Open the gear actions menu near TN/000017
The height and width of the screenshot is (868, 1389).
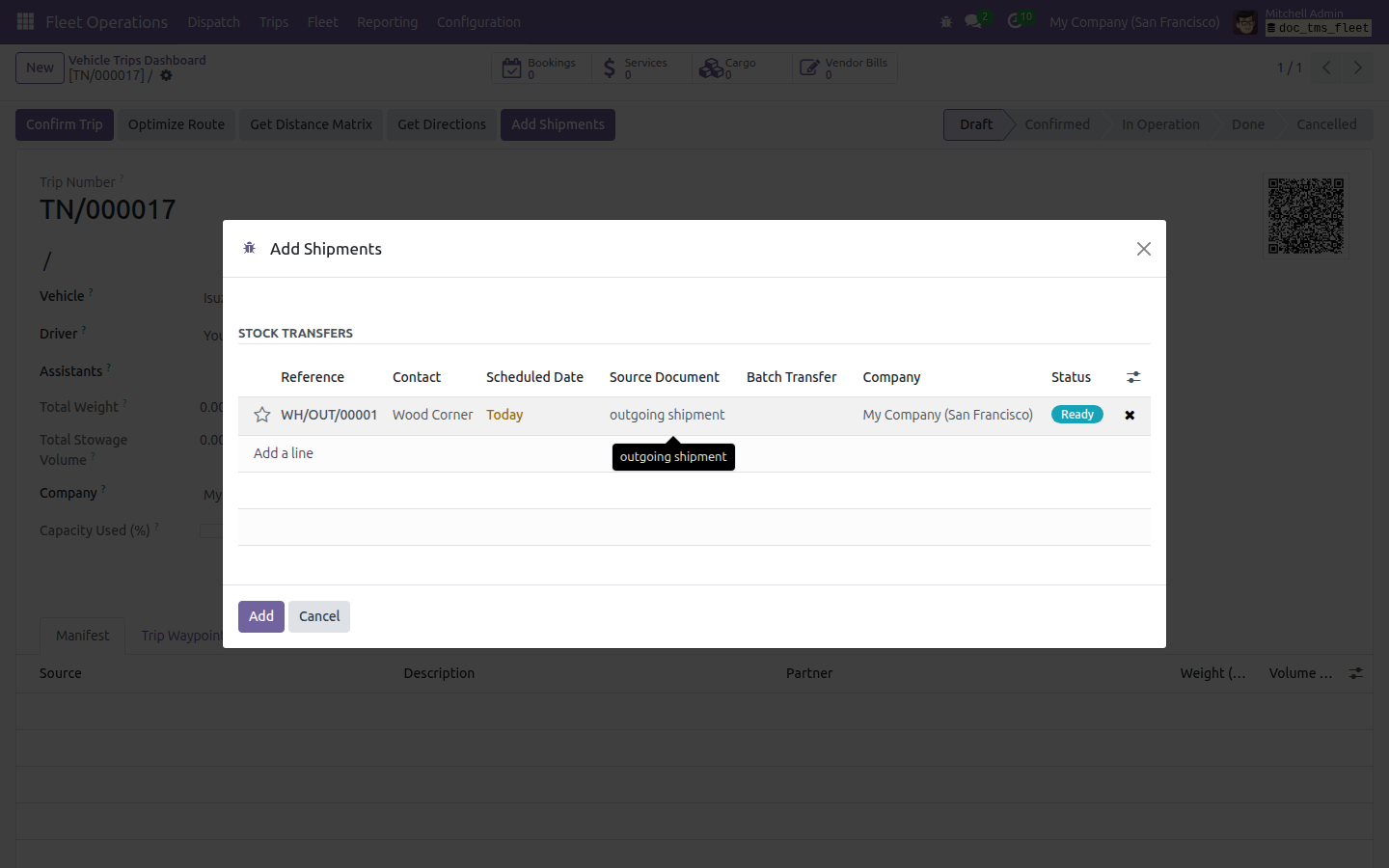(x=166, y=75)
